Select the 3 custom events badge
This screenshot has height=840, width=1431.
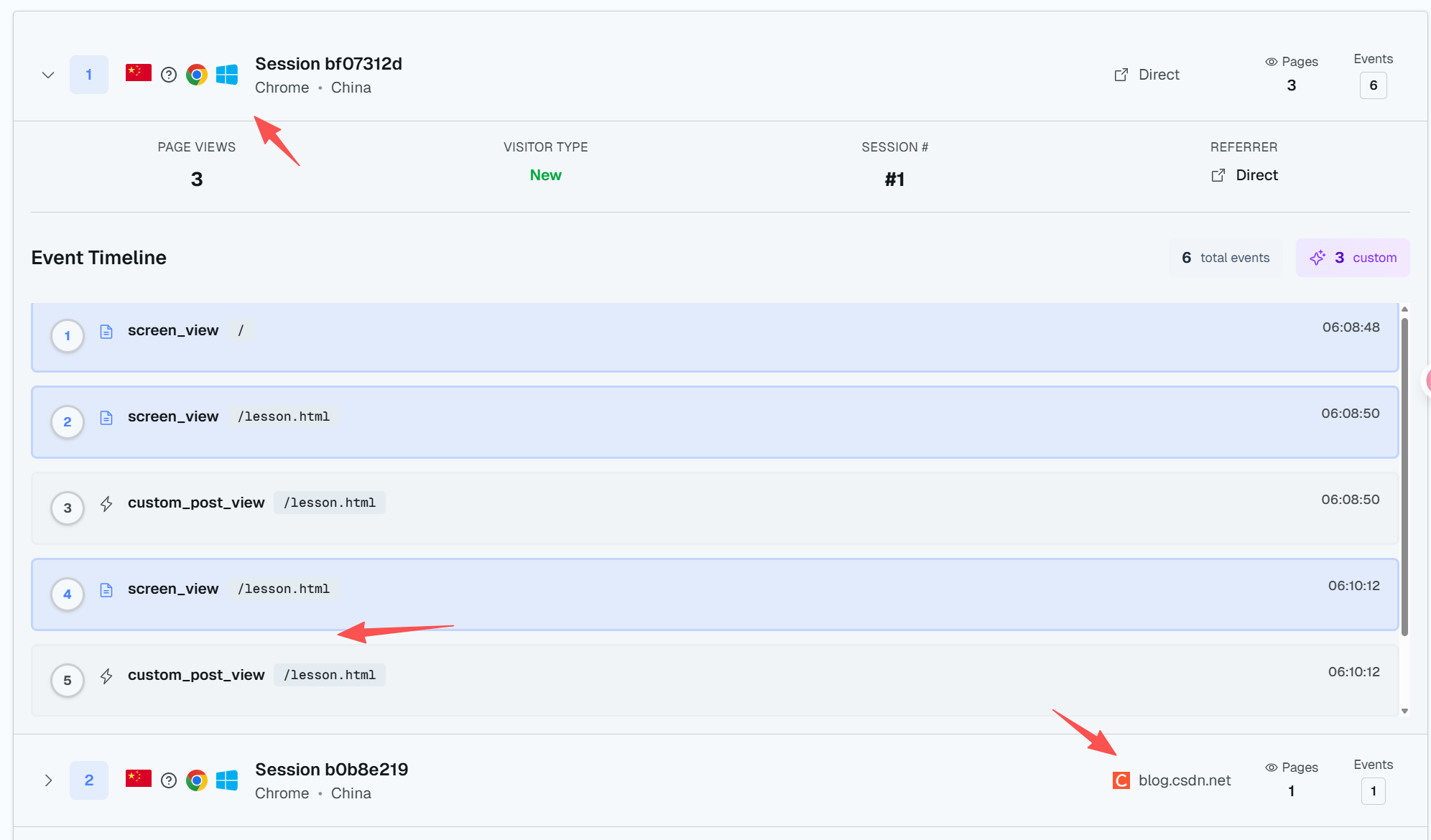coord(1353,258)
